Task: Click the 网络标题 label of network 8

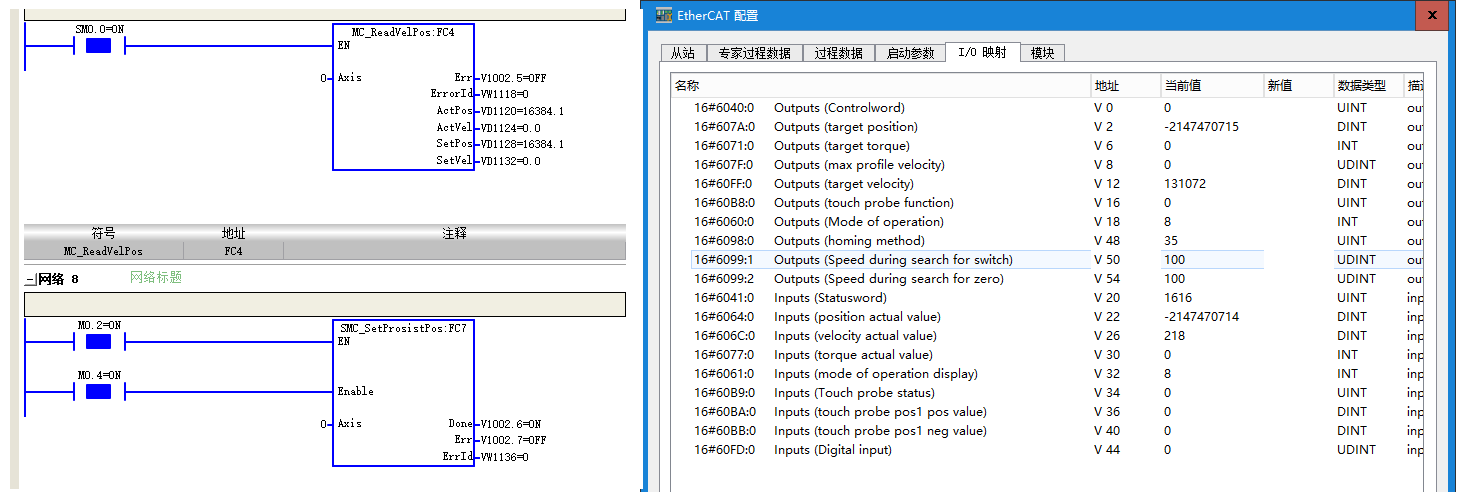Action: pos(156,277)
